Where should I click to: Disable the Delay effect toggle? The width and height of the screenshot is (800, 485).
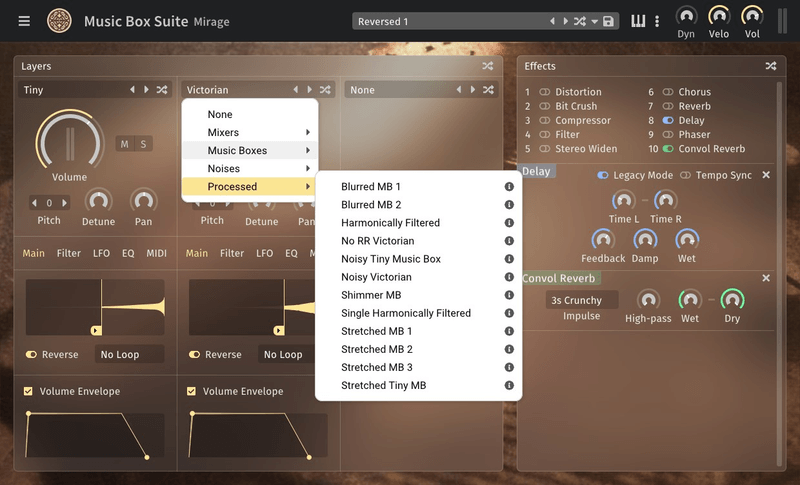click(x=668, y=120)
